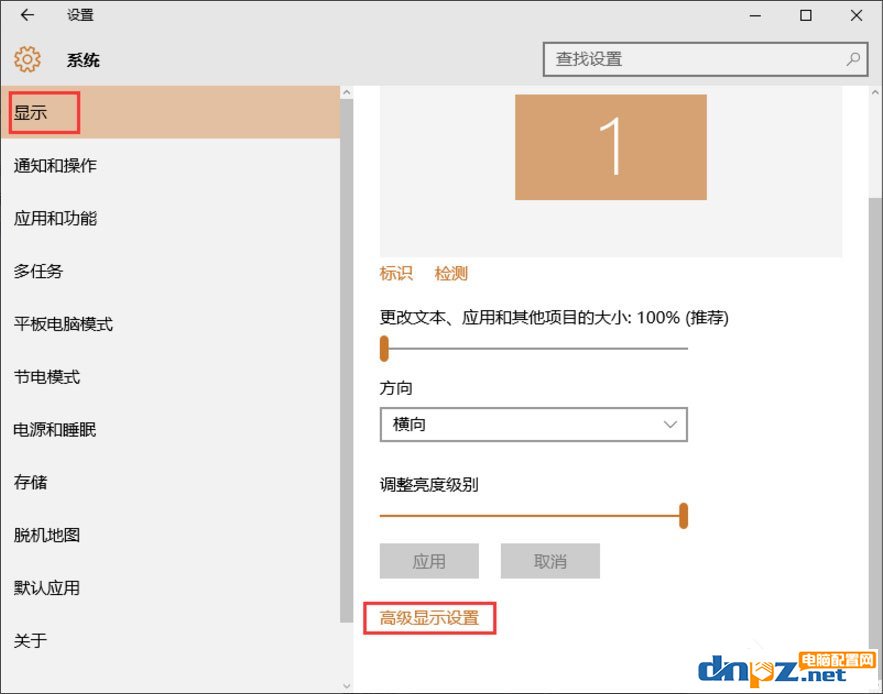The image size is (883, 694).
Task: Click main panel scrollbar up arrow
Action: [875, 92]
